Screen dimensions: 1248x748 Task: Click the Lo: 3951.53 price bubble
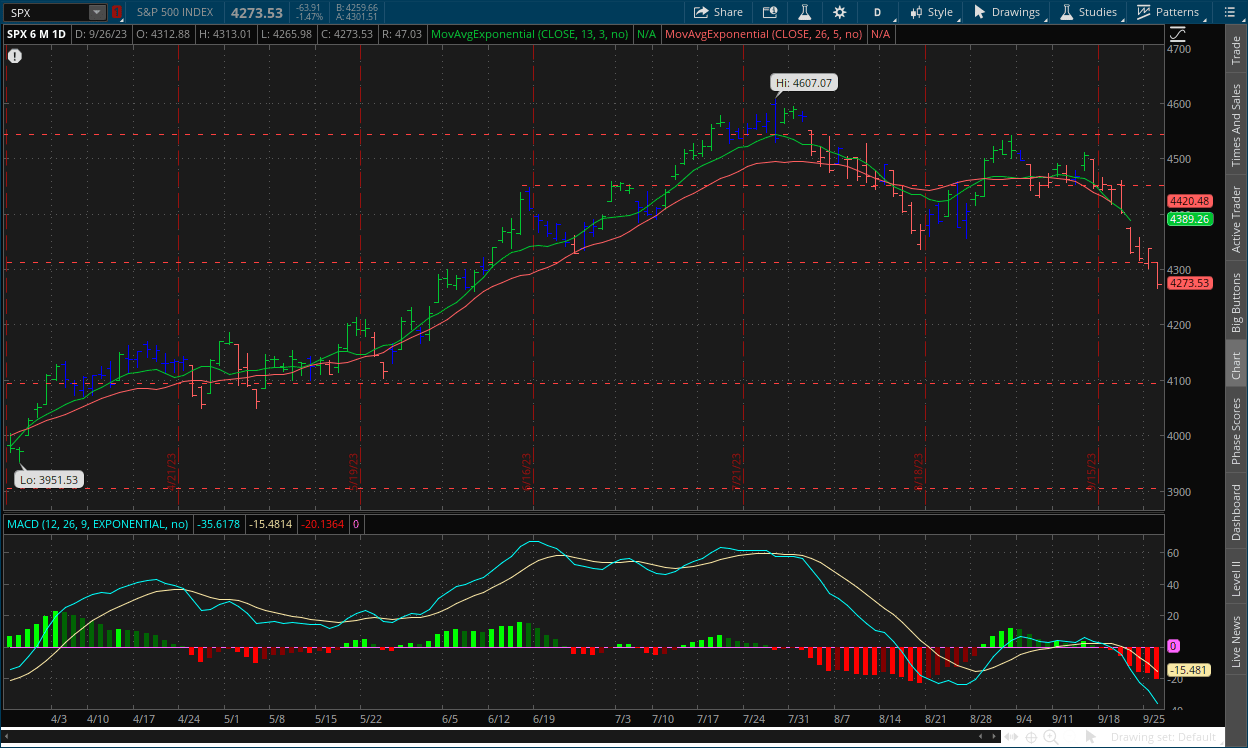point(48,479)
